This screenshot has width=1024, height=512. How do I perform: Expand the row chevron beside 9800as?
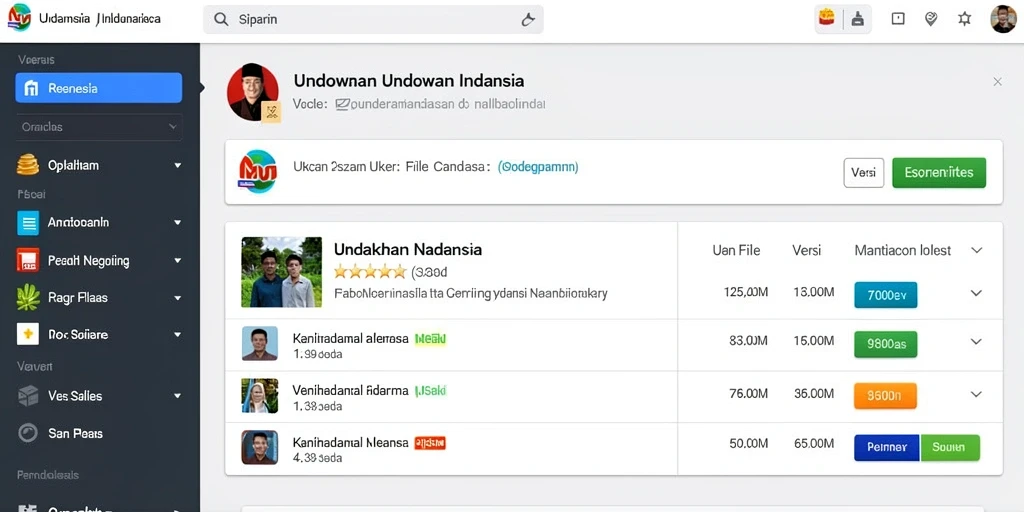[x=976, y=342]
